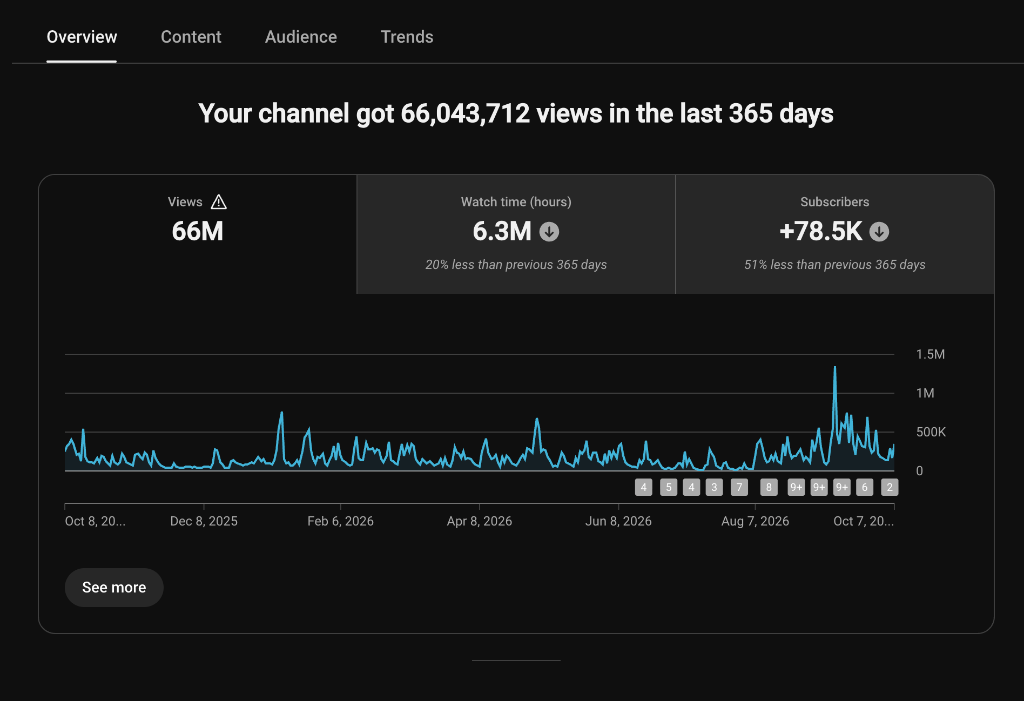Open the Content tab
The height and width of the screenshot is (701, 1024).
[191, 37]
